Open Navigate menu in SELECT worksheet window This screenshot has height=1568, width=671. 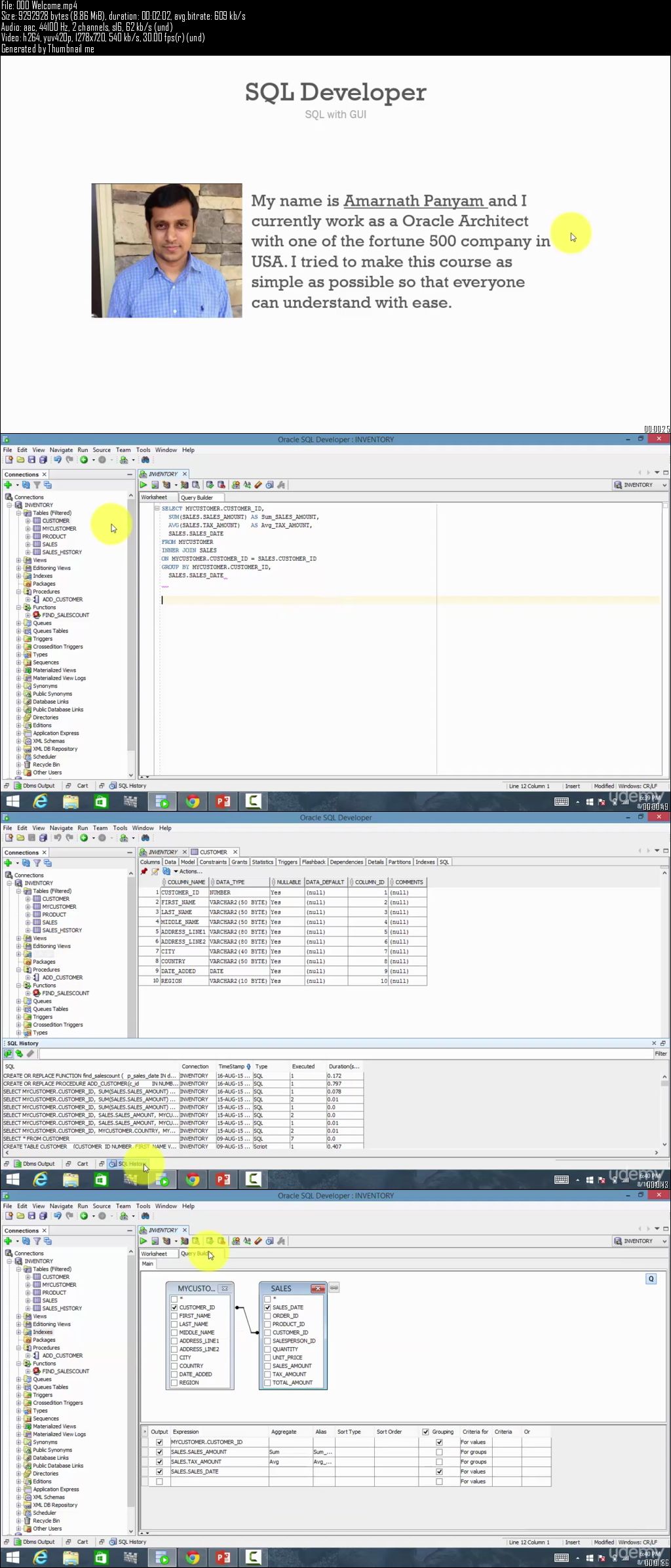(61, 450)
